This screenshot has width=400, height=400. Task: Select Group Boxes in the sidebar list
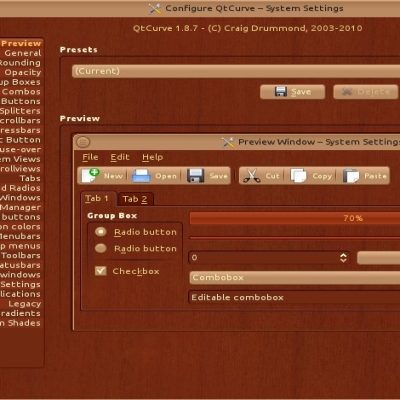click(20, 82)
